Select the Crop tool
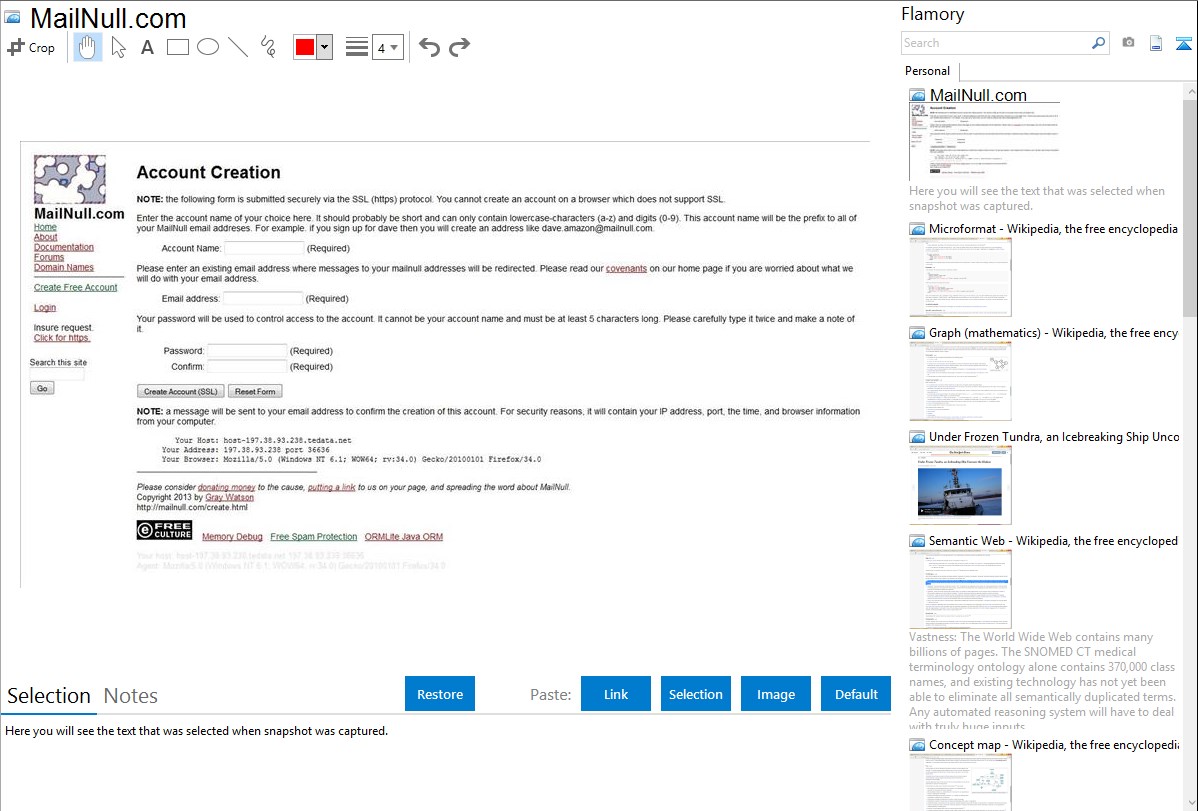Viewport: 1198px width, 811px height. 31,47
